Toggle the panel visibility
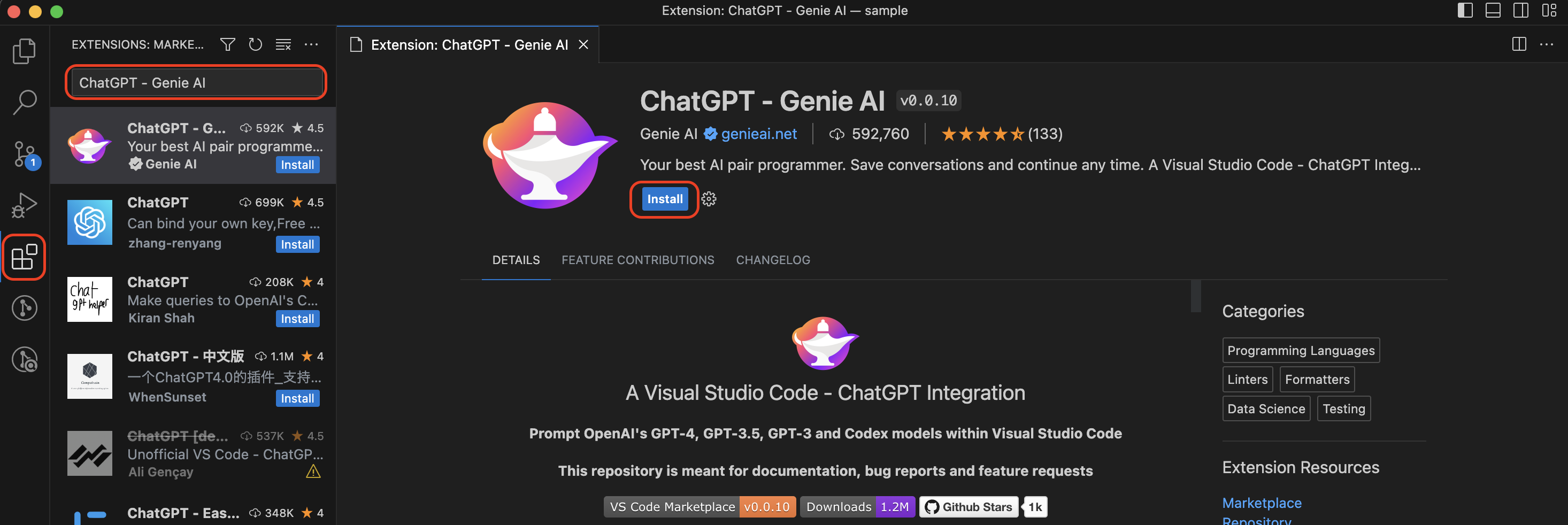The width and height of the screenshot is (1568, 525). pos(1492,10)
